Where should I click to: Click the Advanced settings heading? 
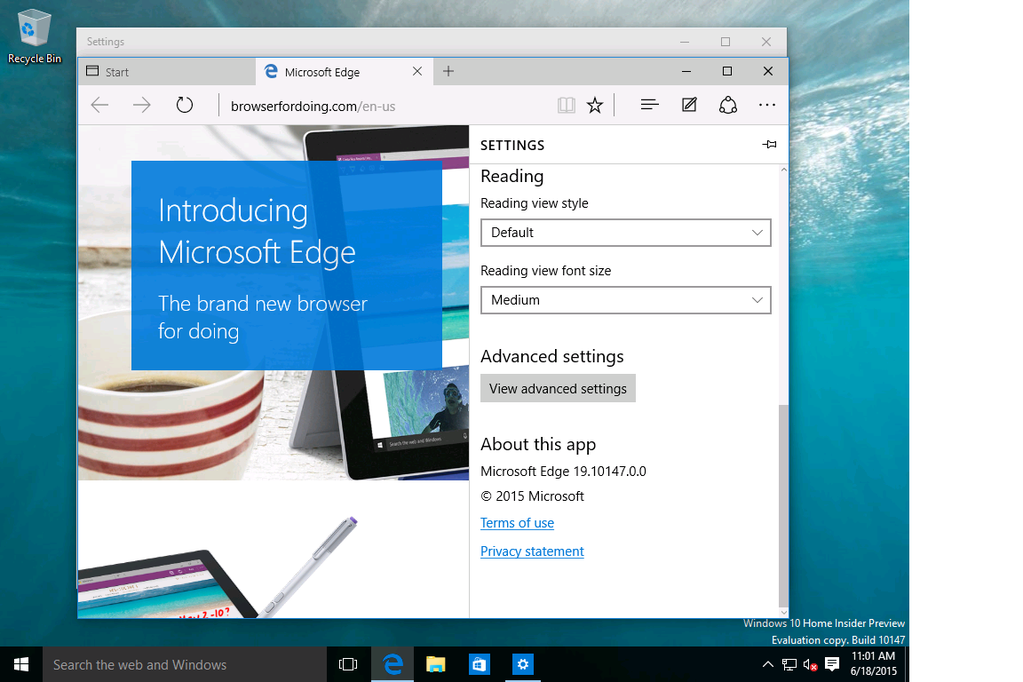tap(552, 356)
